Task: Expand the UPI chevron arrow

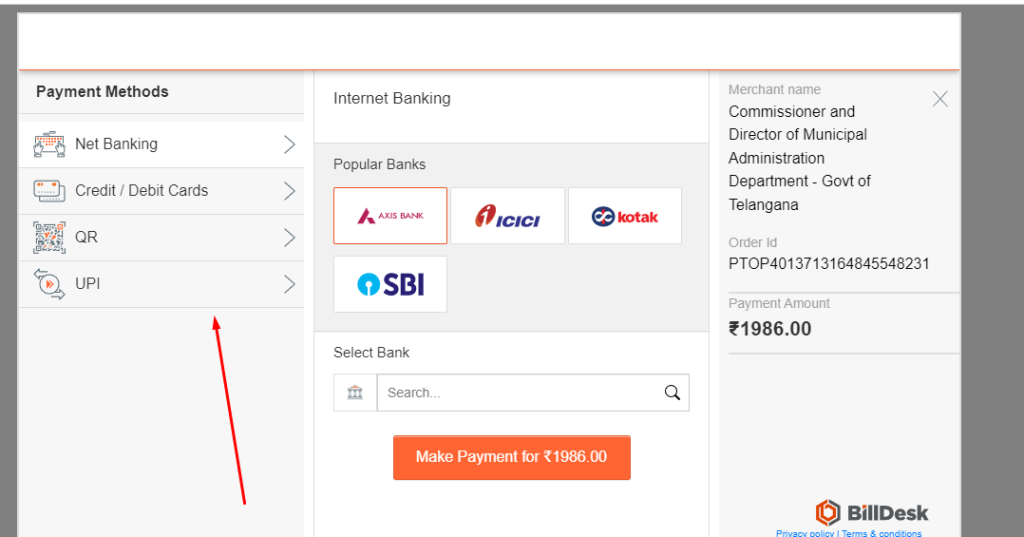Action: [x=289, y=284]
